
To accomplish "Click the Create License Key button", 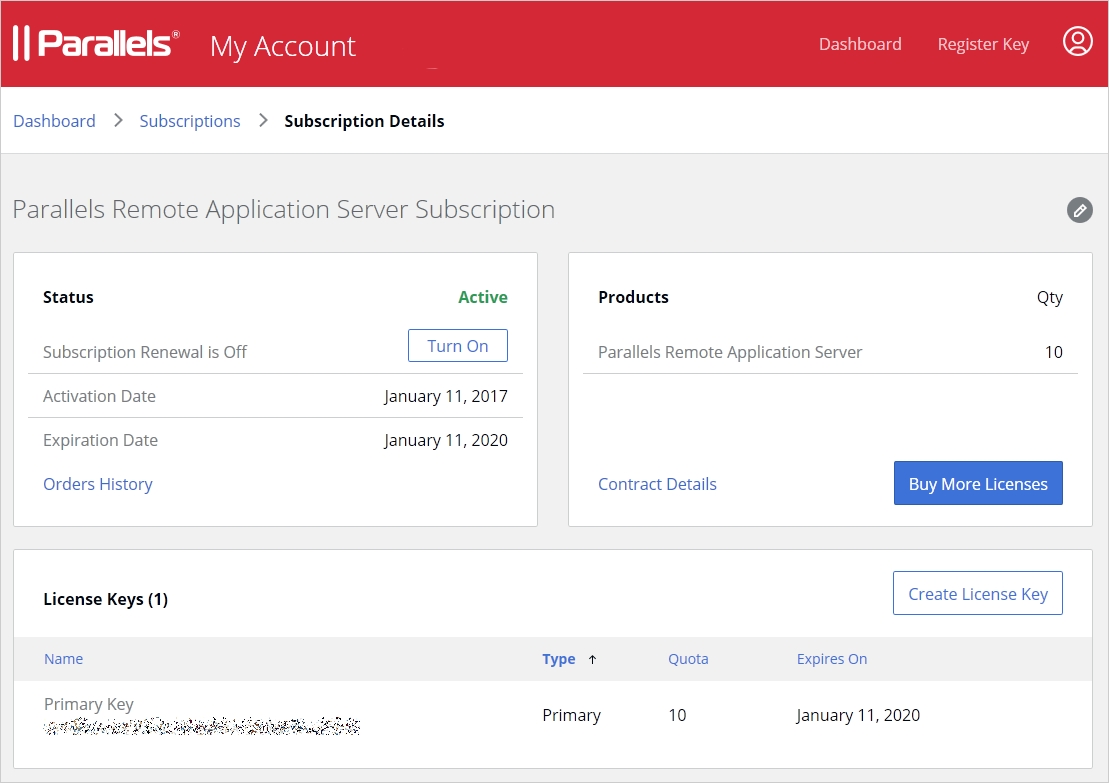I will [977, 594].
